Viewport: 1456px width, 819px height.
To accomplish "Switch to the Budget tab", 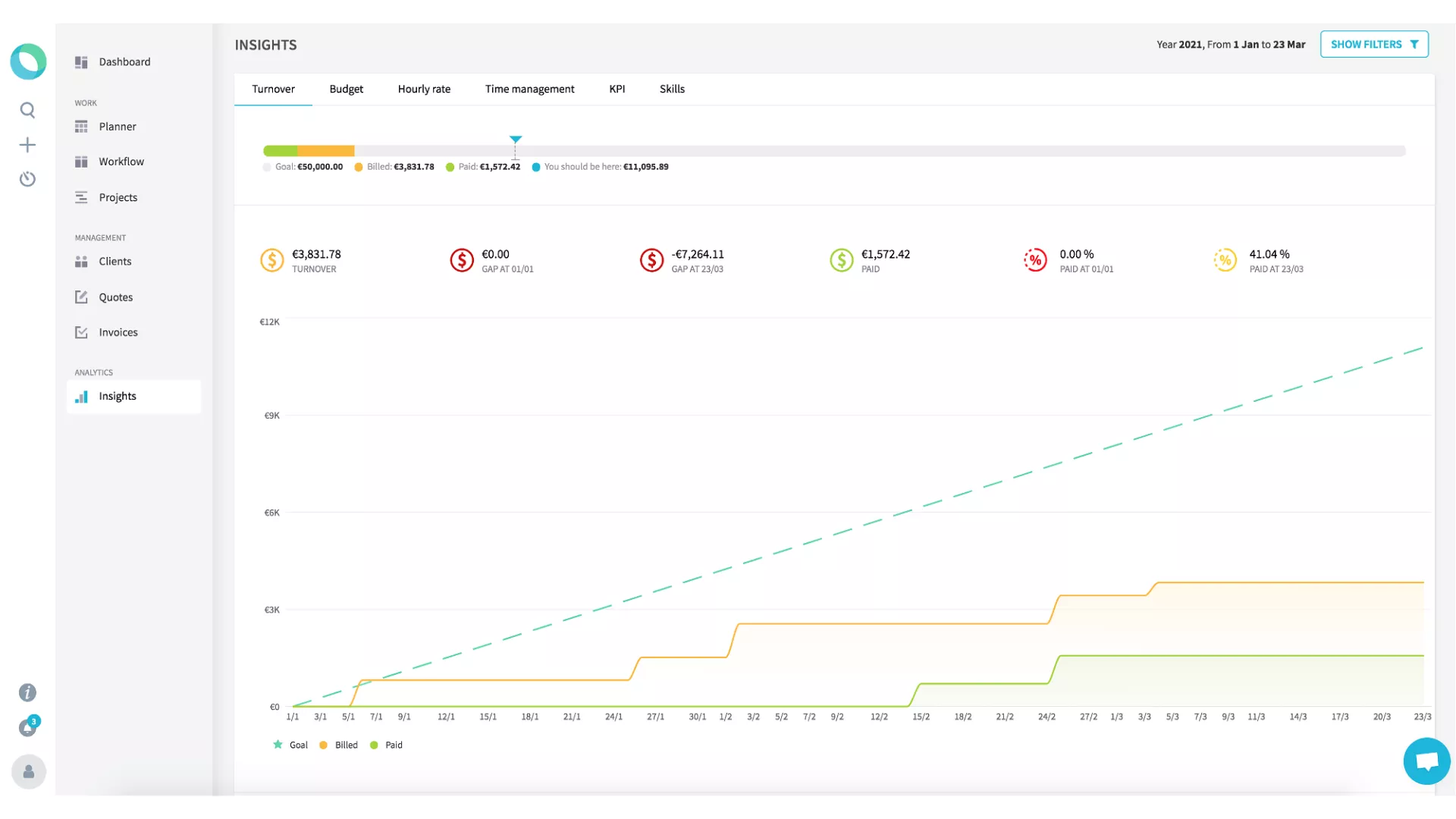I will pyautogui.click(x=346, y=89).
